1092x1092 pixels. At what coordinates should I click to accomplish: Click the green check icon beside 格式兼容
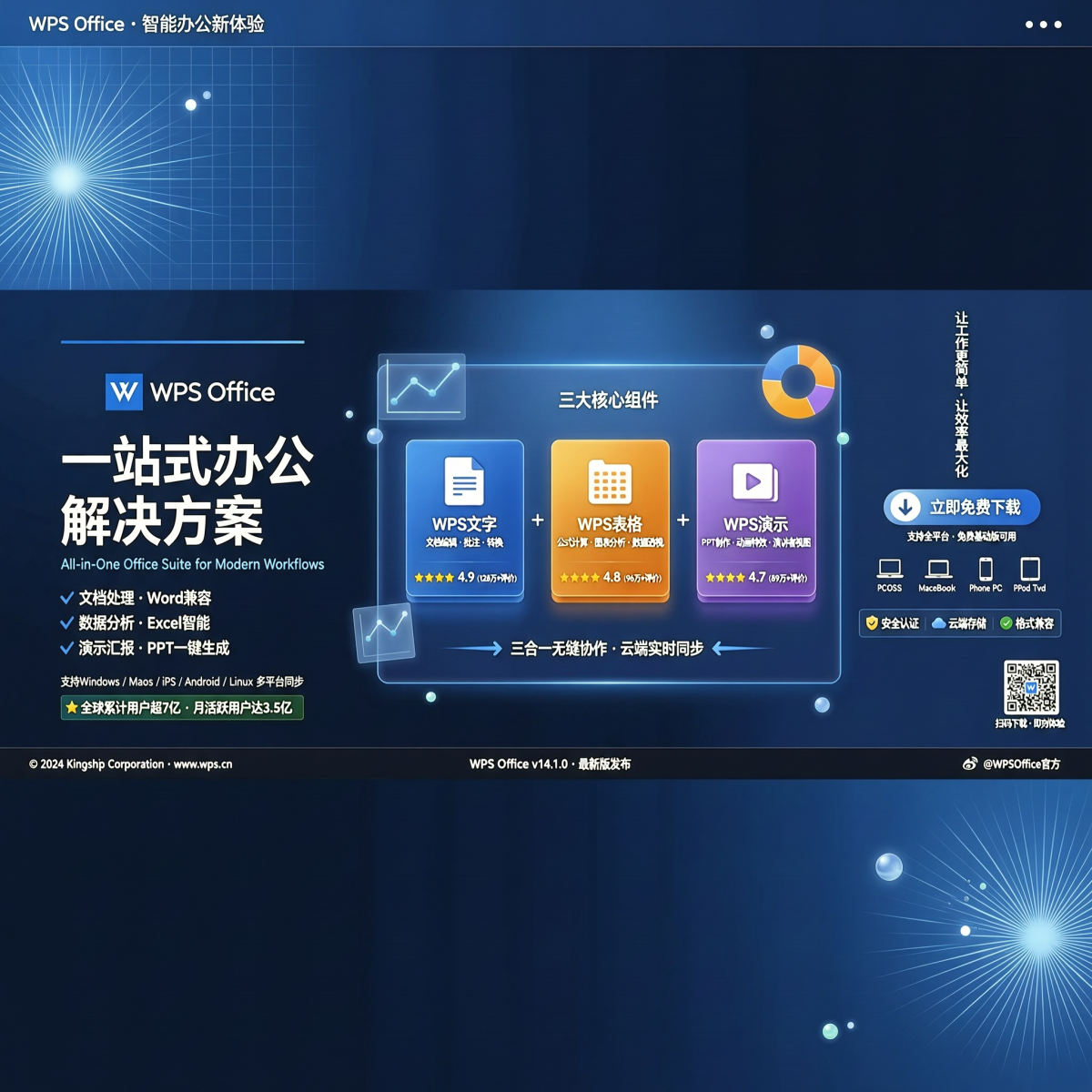(1006, 623)
